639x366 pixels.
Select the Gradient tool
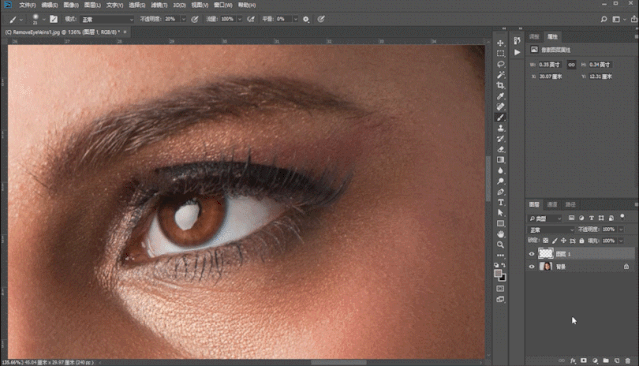[500, 160]
